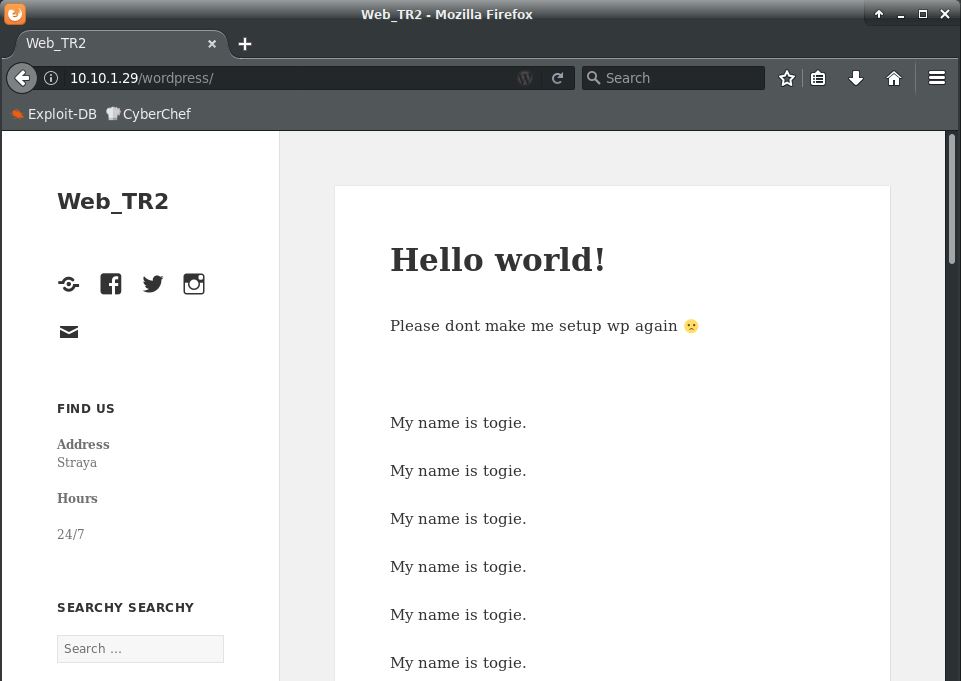Reload the wordpress page
Screen dimensions: 961x681
click(557, 77)
